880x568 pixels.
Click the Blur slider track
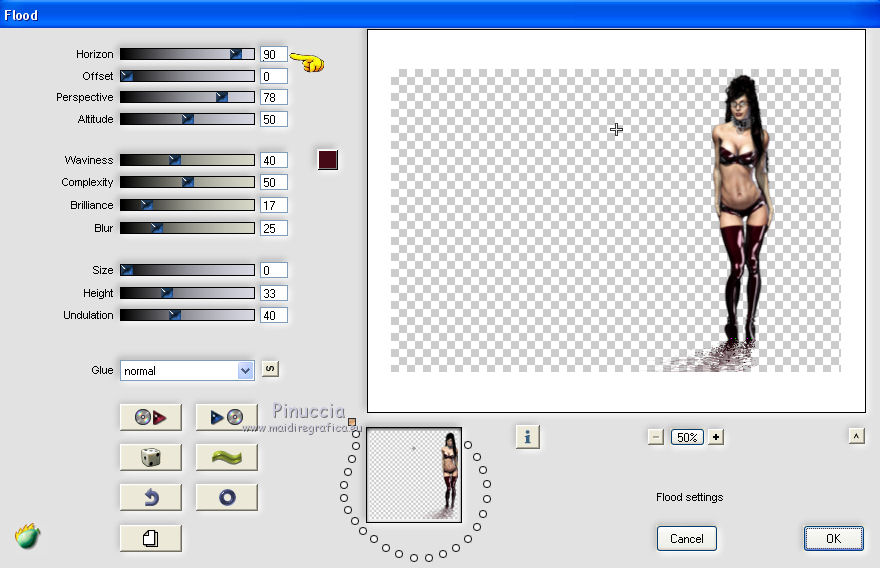click(187, 228)
